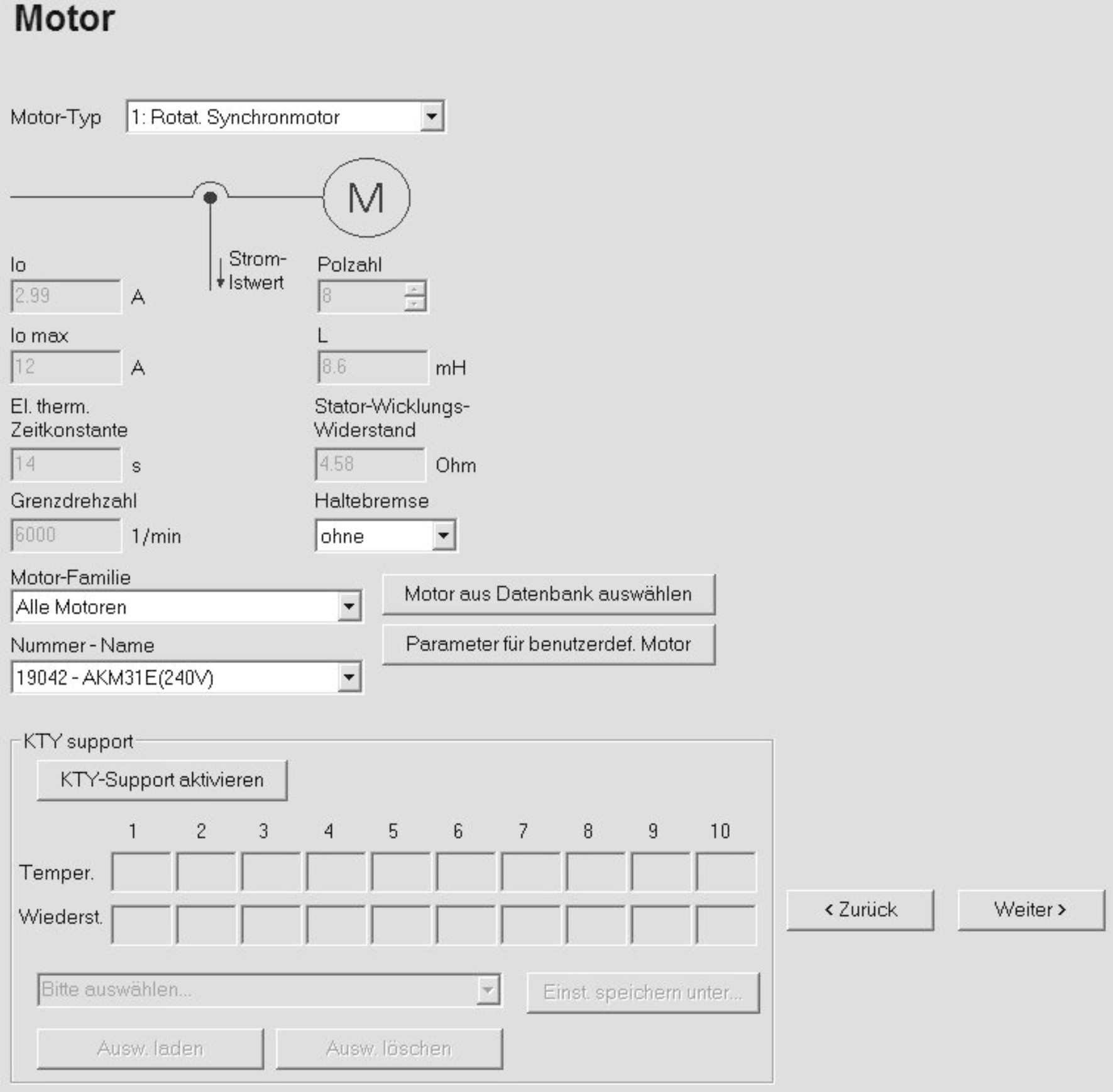
Task: Select the Io max input field
Action: (x=65, y=367)
